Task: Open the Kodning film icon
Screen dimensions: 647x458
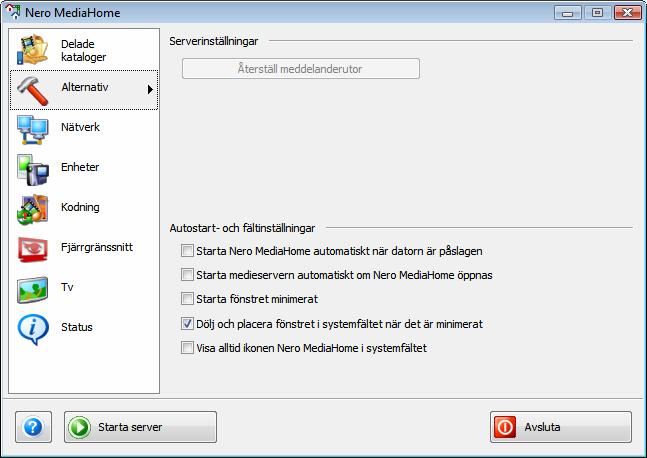Action: coord(33,209)
